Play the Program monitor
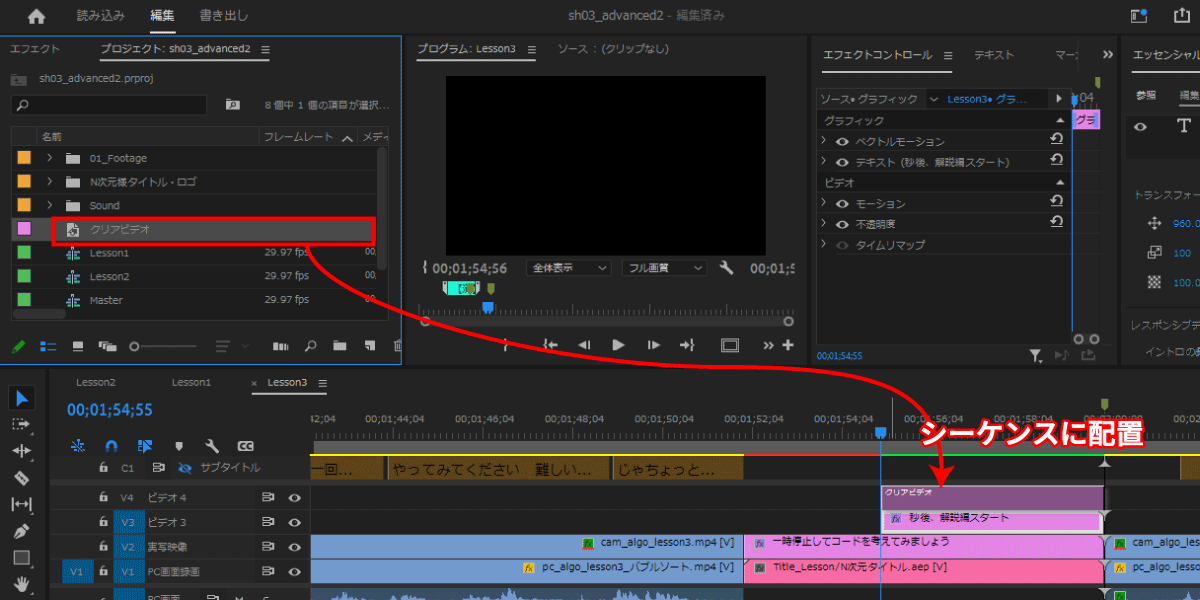Viewport: 1200px width, 600px height. pyautogui.click(x=618, y=345)
